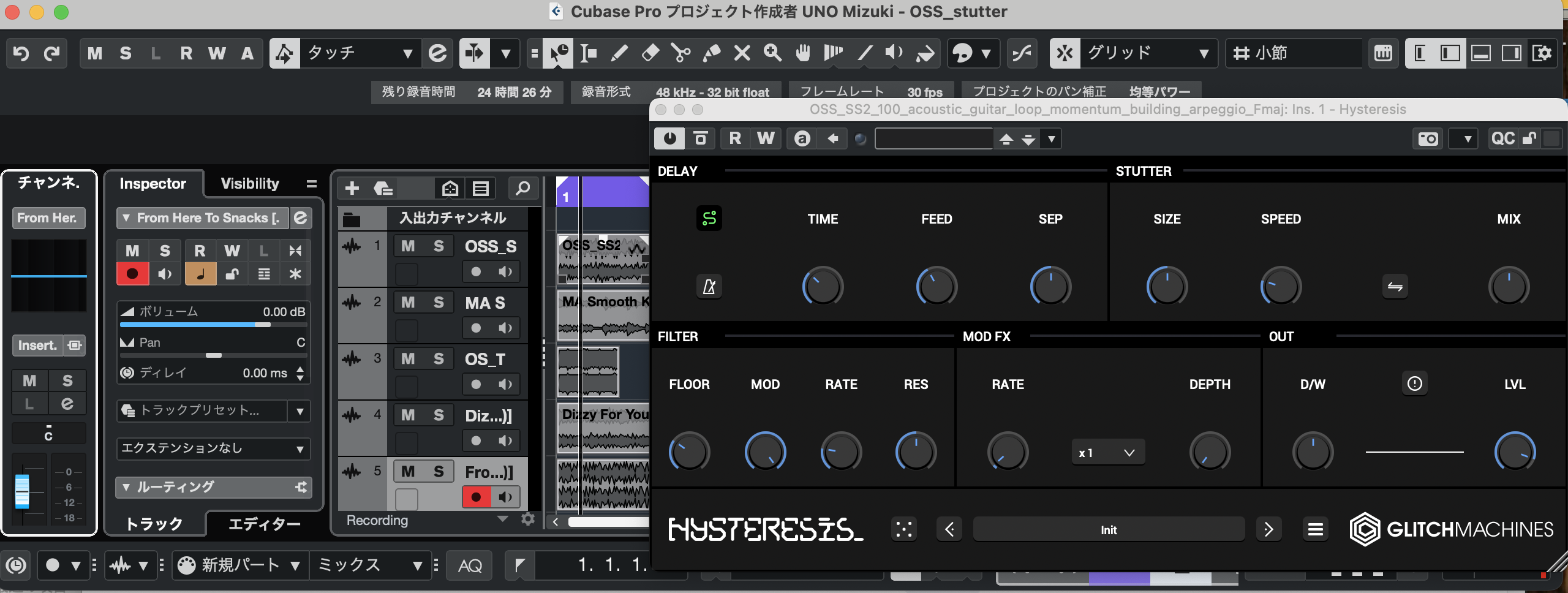Solo track 2 MA S

click(439, 303)
